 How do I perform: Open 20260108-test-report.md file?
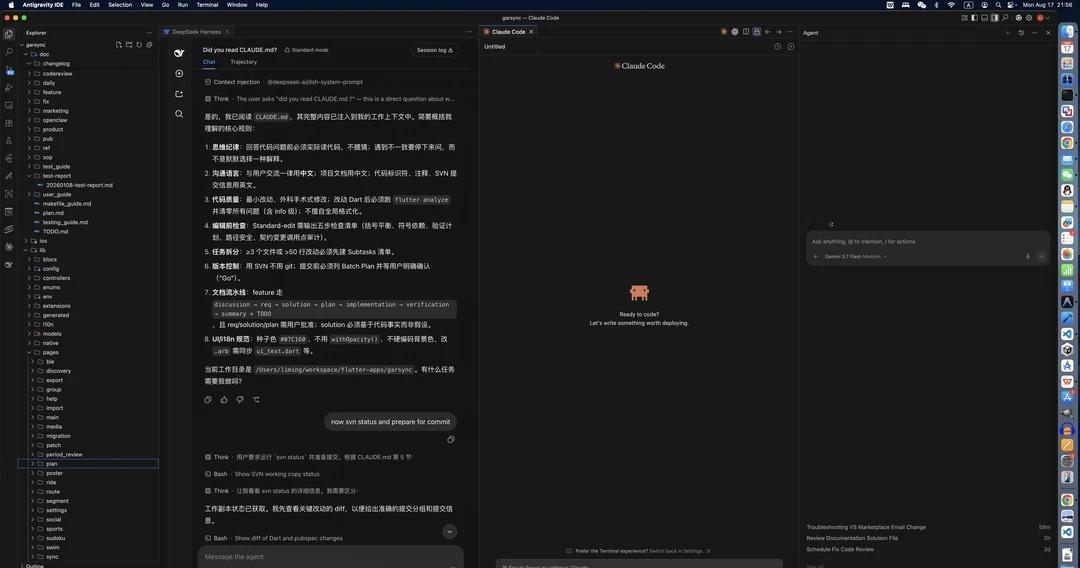(79, 185)
